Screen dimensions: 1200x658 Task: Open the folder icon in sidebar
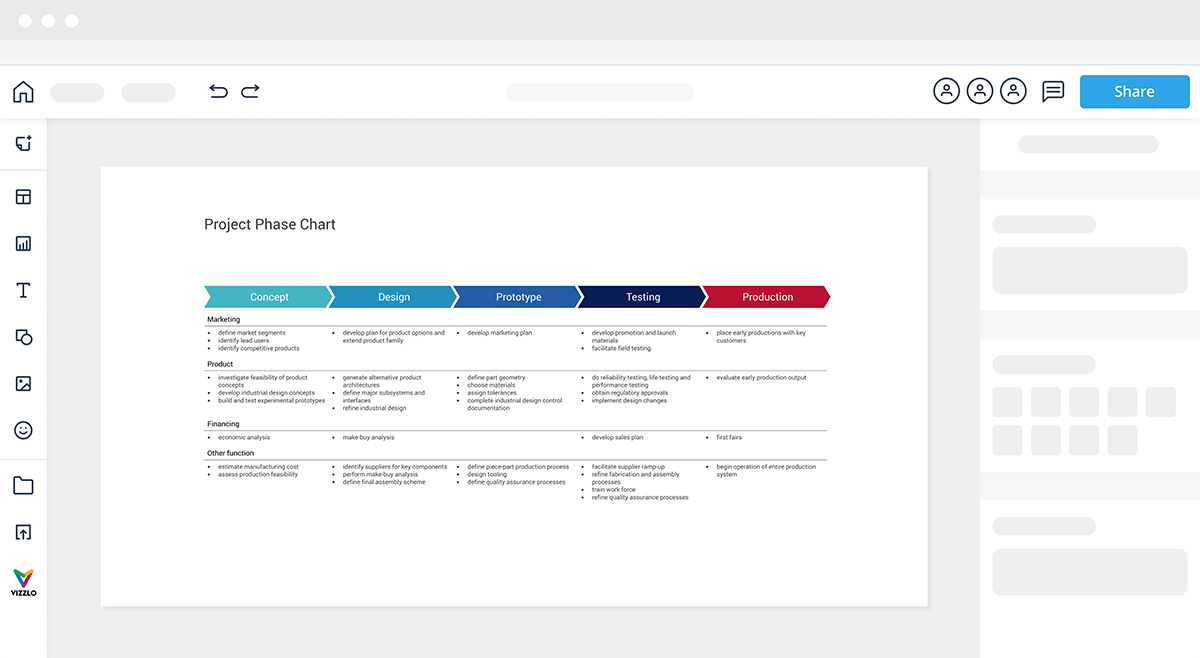(23, 486)
